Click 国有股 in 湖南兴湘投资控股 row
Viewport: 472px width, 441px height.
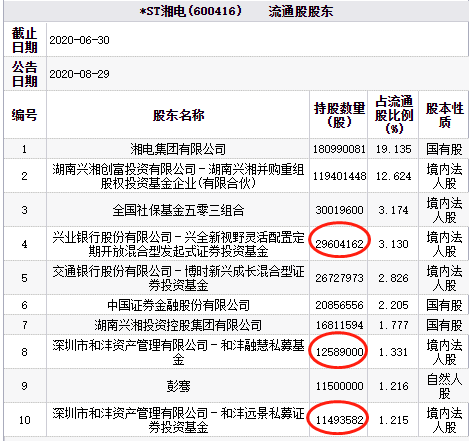coord(445,325)
